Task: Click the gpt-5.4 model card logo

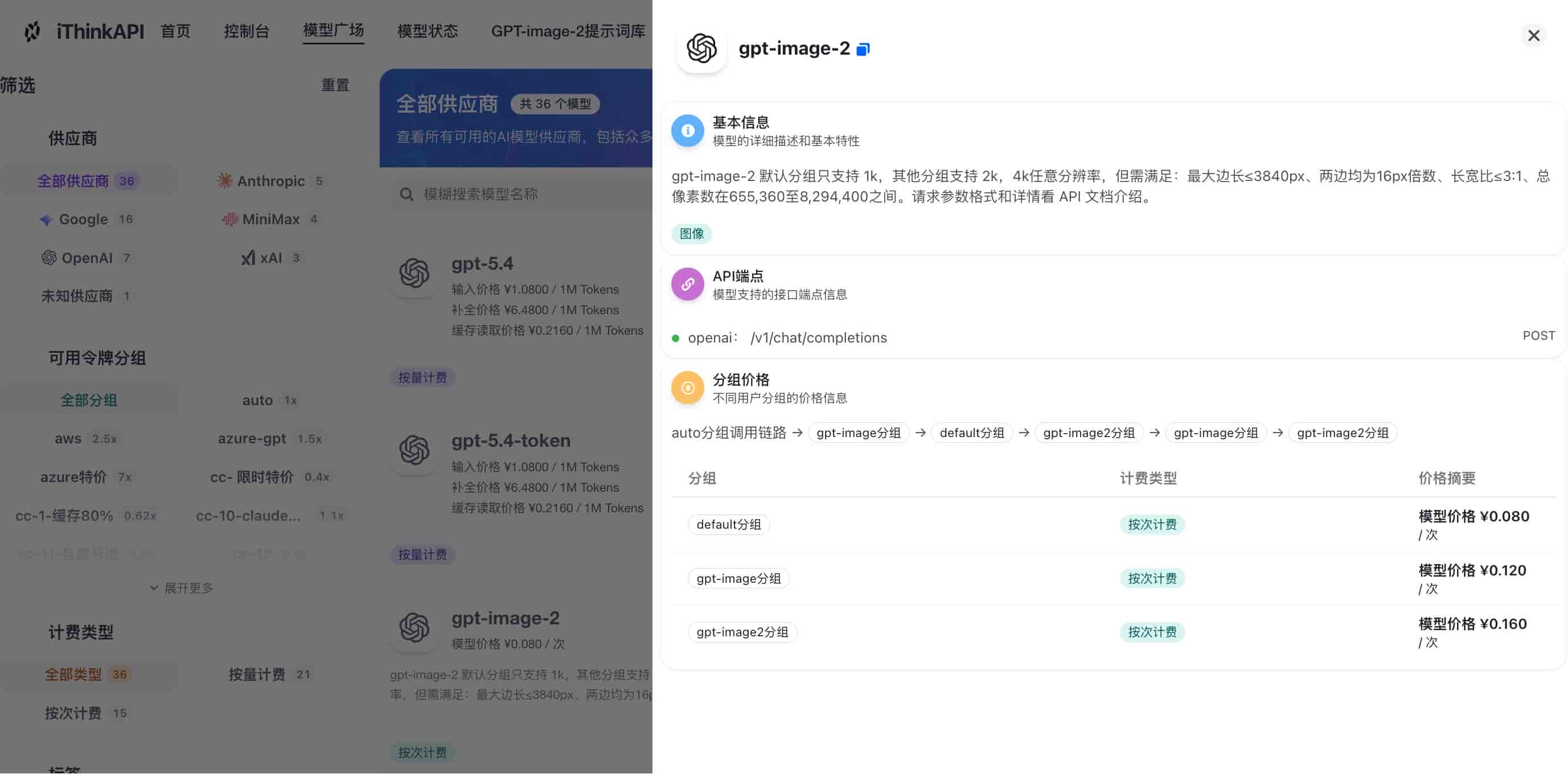Action: [x=414, y=273]
